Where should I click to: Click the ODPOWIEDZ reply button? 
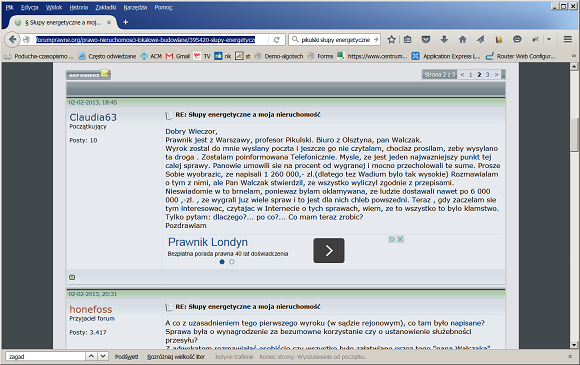coord(88,75)
